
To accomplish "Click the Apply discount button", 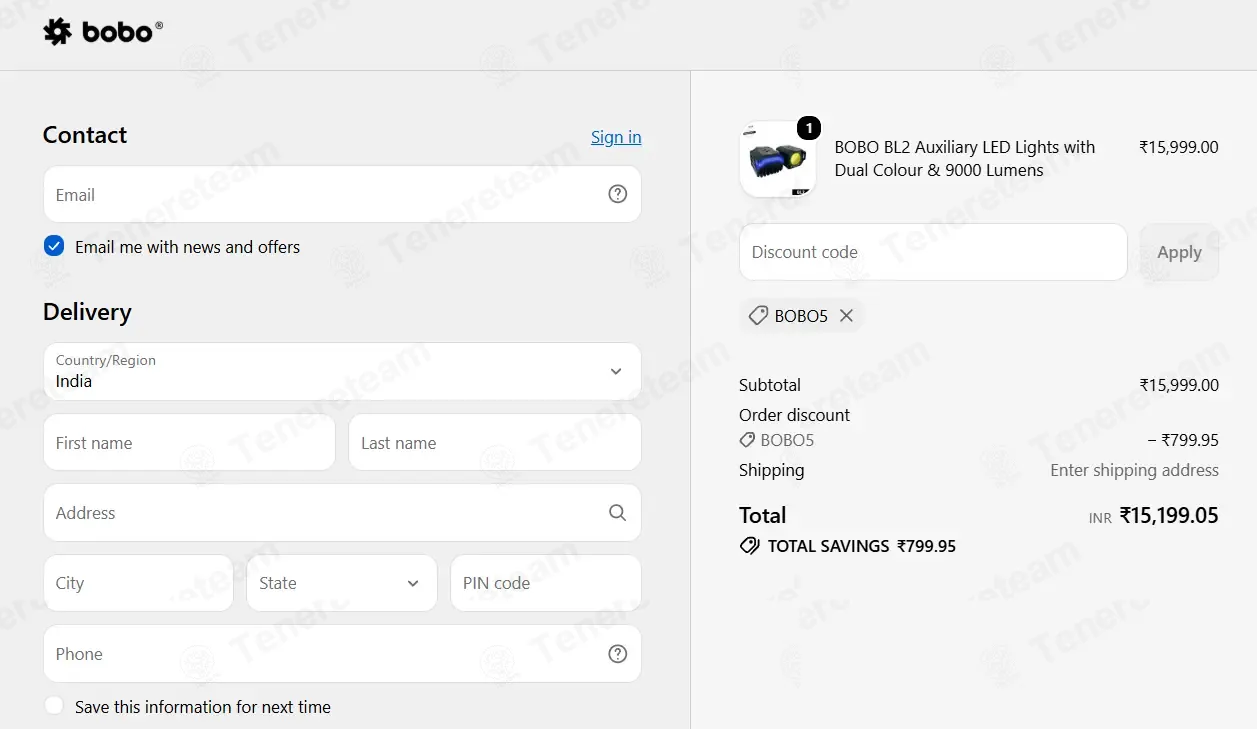I will pos(1179,252).
